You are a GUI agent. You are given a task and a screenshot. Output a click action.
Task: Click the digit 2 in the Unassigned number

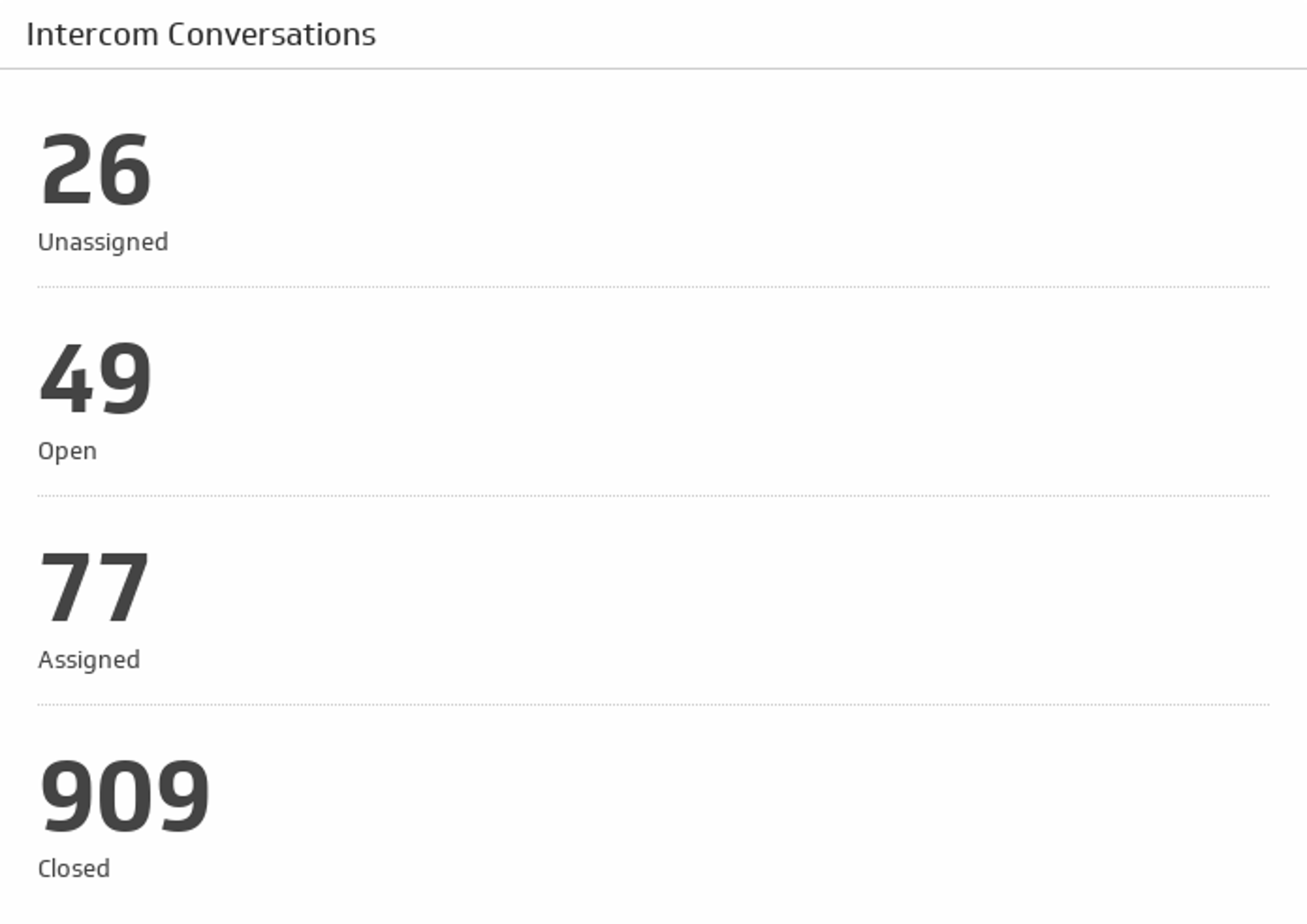(x=67, y=169)
